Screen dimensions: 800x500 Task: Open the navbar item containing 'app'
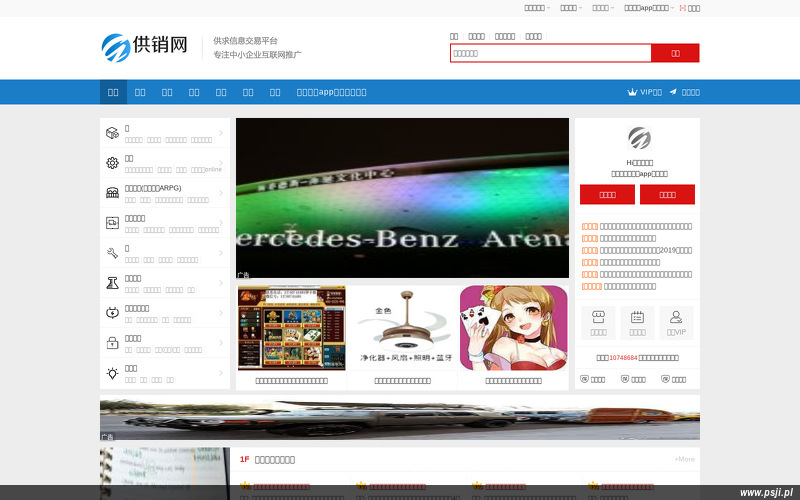click(x=332, y=92)
